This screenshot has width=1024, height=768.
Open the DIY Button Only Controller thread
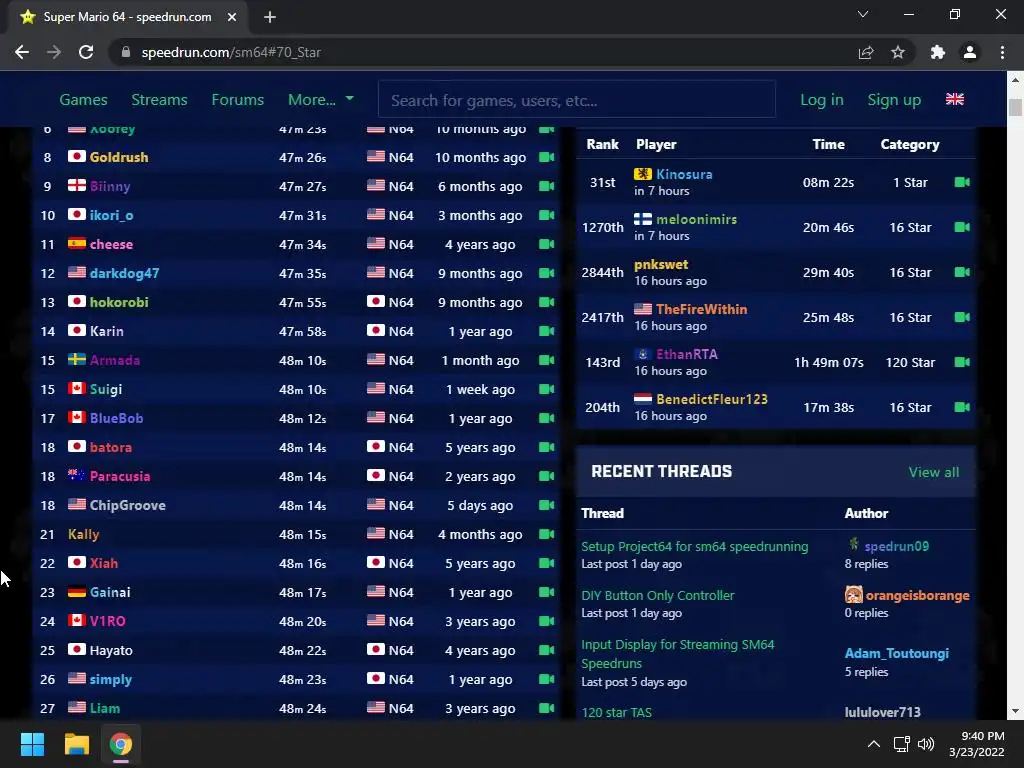[x=658, y=596]
